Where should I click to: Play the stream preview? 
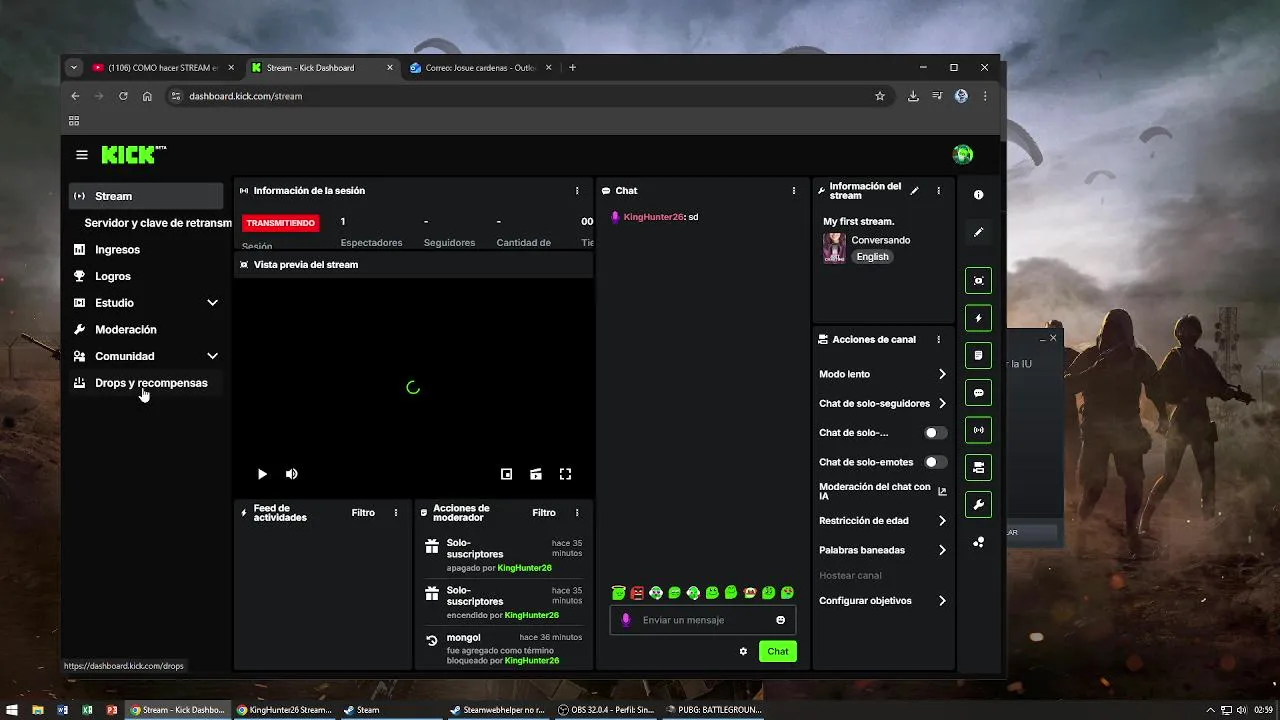(262, 474)
